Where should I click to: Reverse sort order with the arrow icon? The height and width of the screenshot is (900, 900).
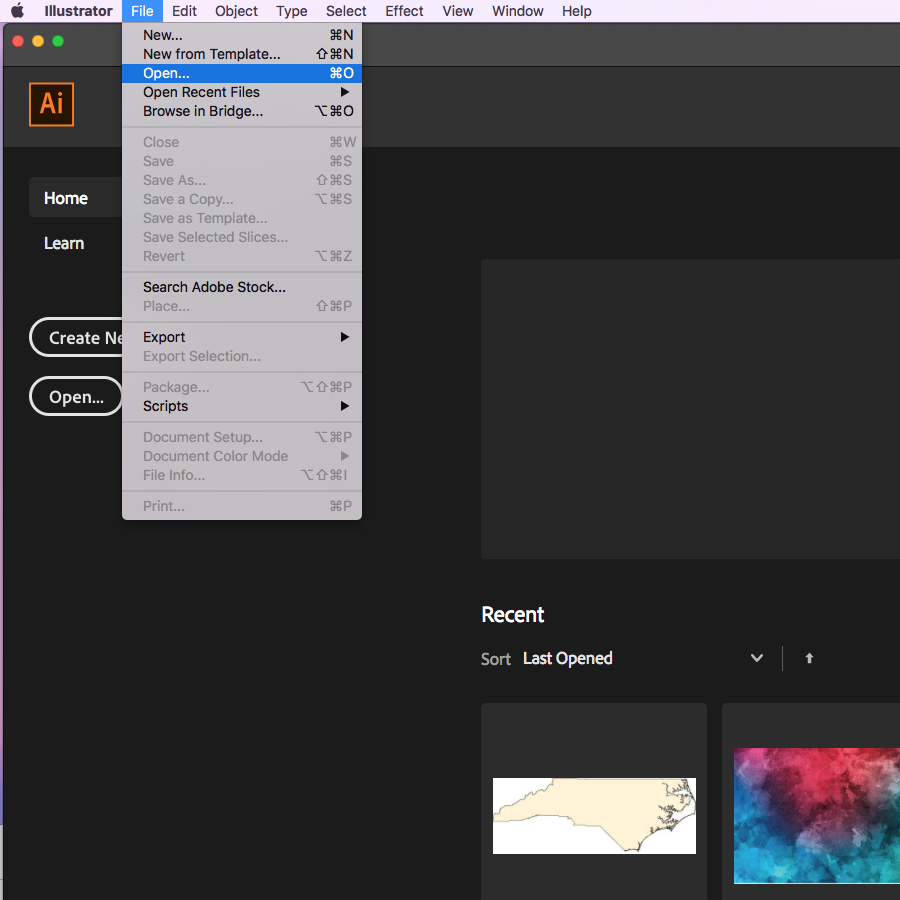tap(809, 658)
